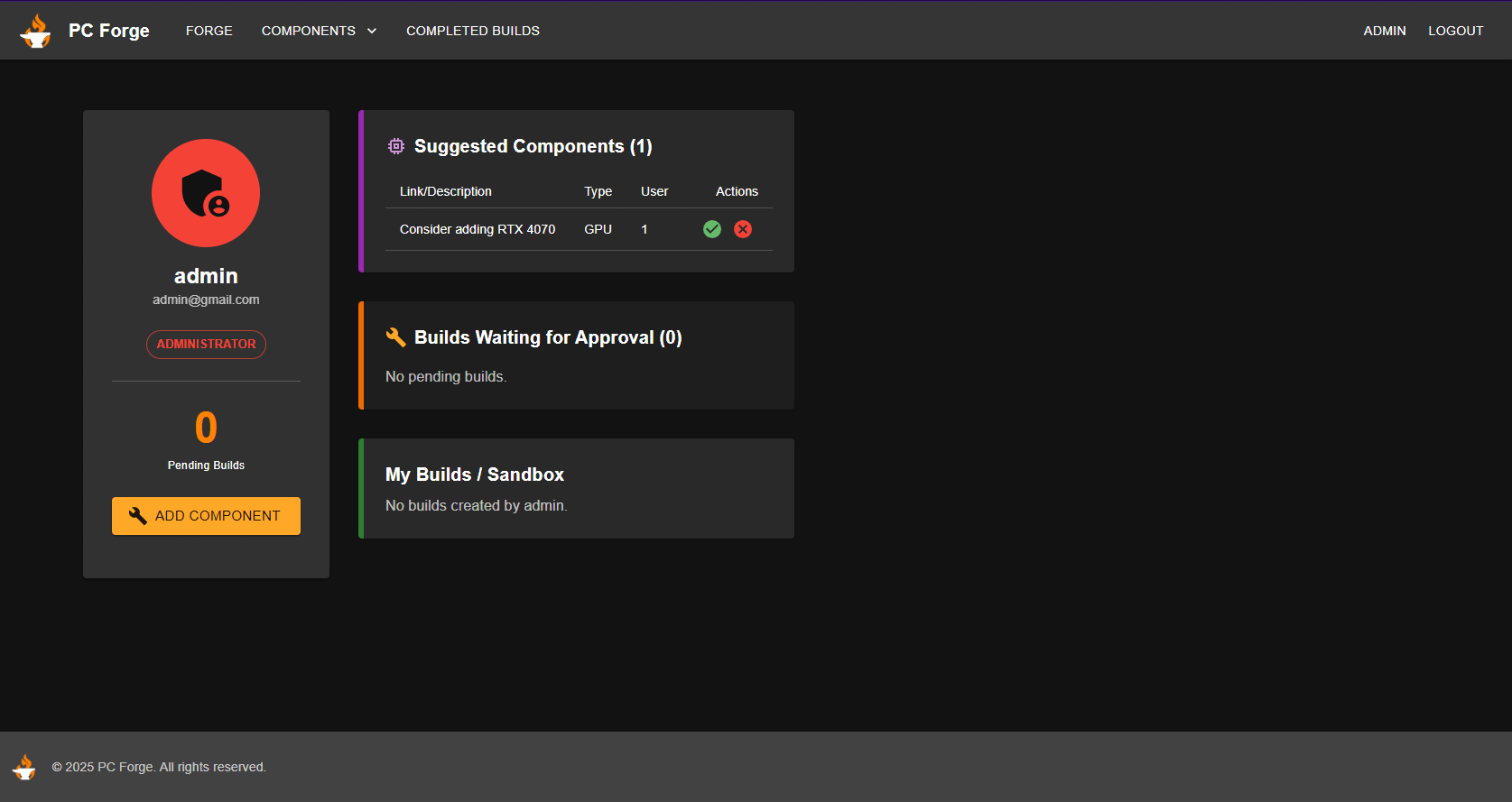The width and height of the screenshot is (1512, 802).
Task: Click the Suggested Components chip icon
Action: point(395,146)
